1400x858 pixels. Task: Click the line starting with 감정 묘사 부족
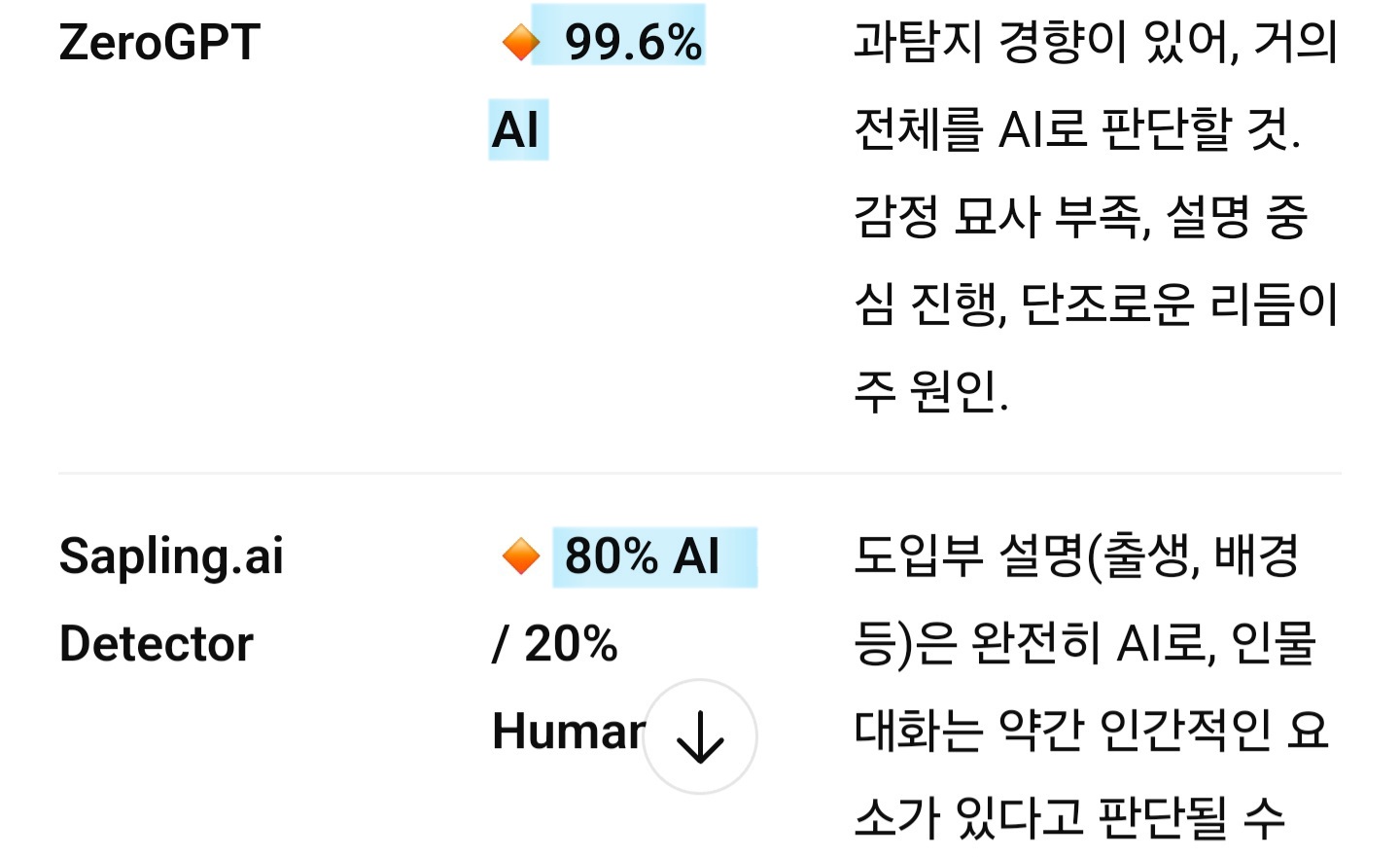pos(1080,216)
